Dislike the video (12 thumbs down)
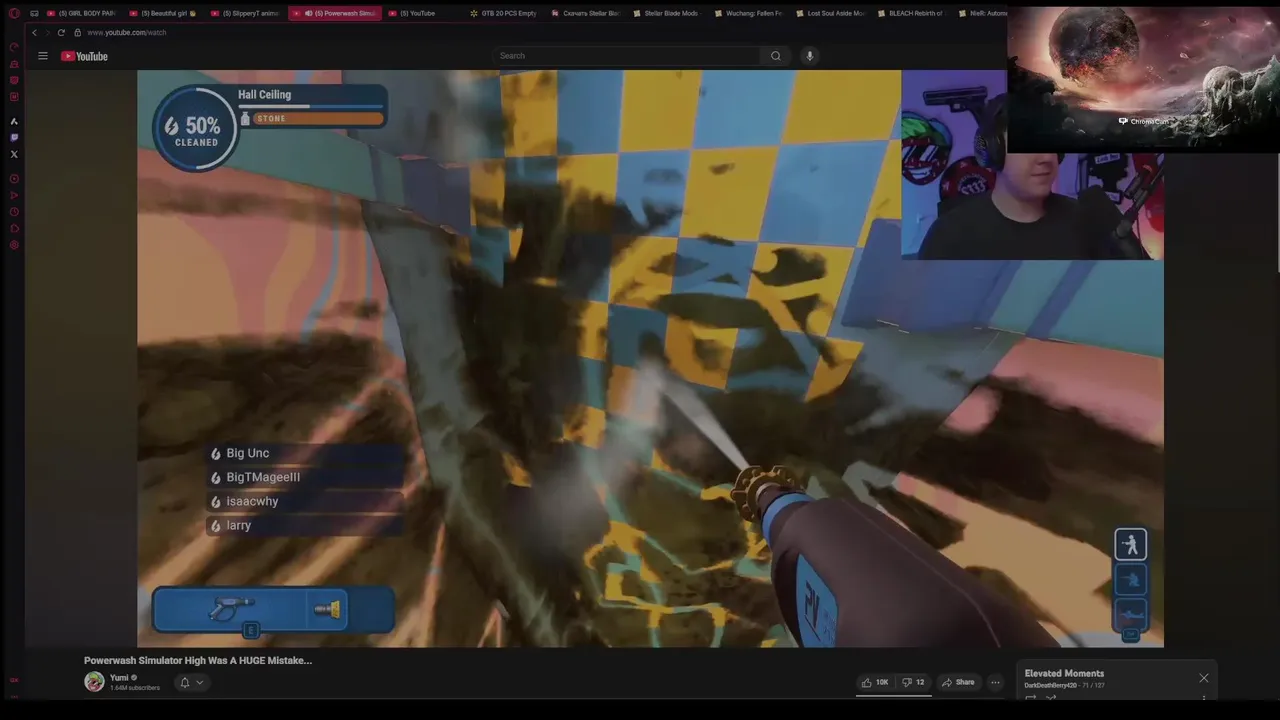1280x720 pixels. pyautogui.click(x=913, y=682)
